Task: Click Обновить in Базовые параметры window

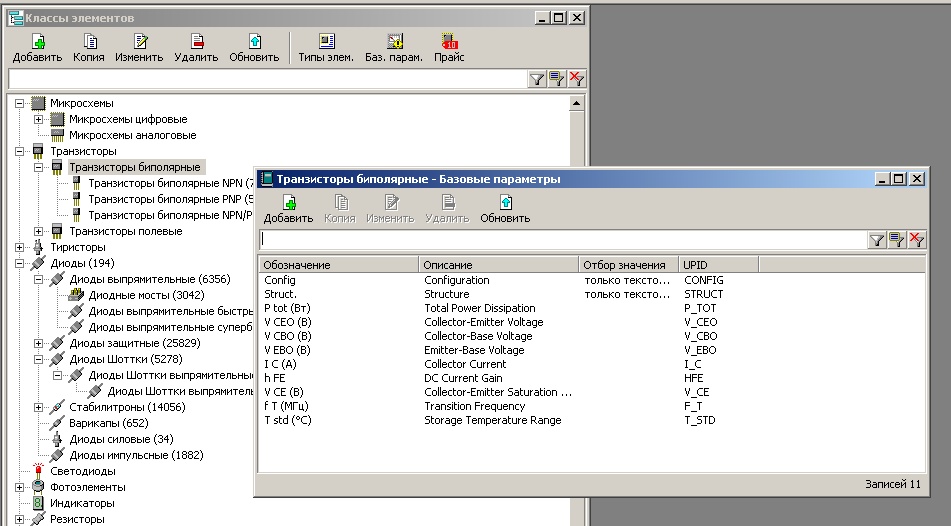Action: point(505,209)
